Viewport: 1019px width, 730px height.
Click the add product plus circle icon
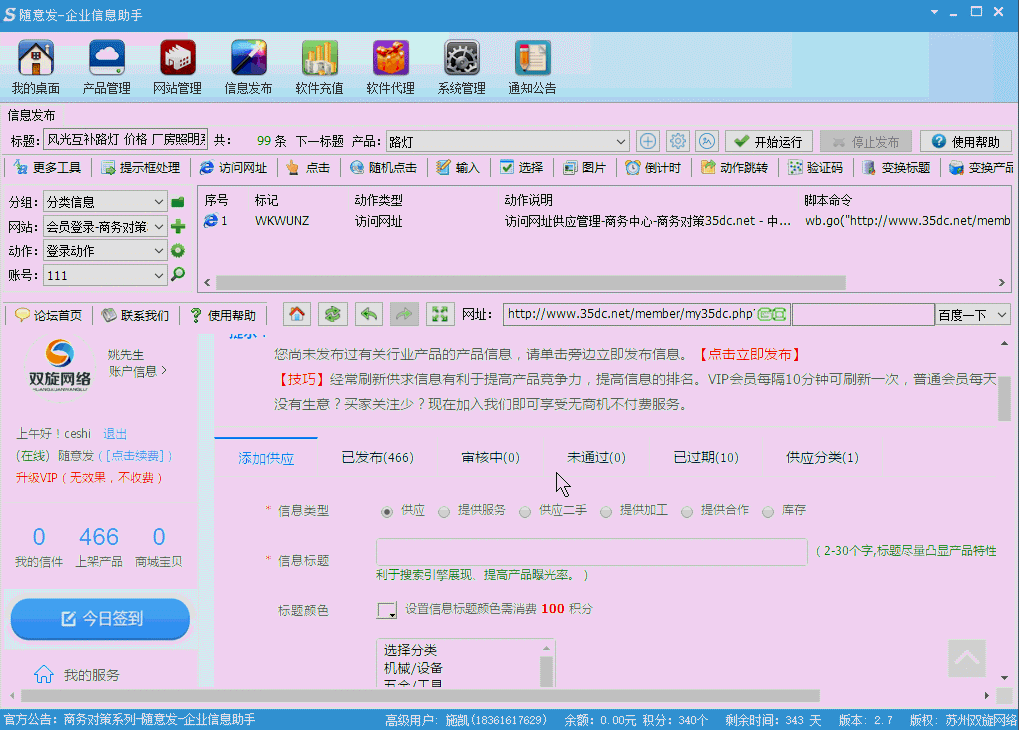click(647, 141)
